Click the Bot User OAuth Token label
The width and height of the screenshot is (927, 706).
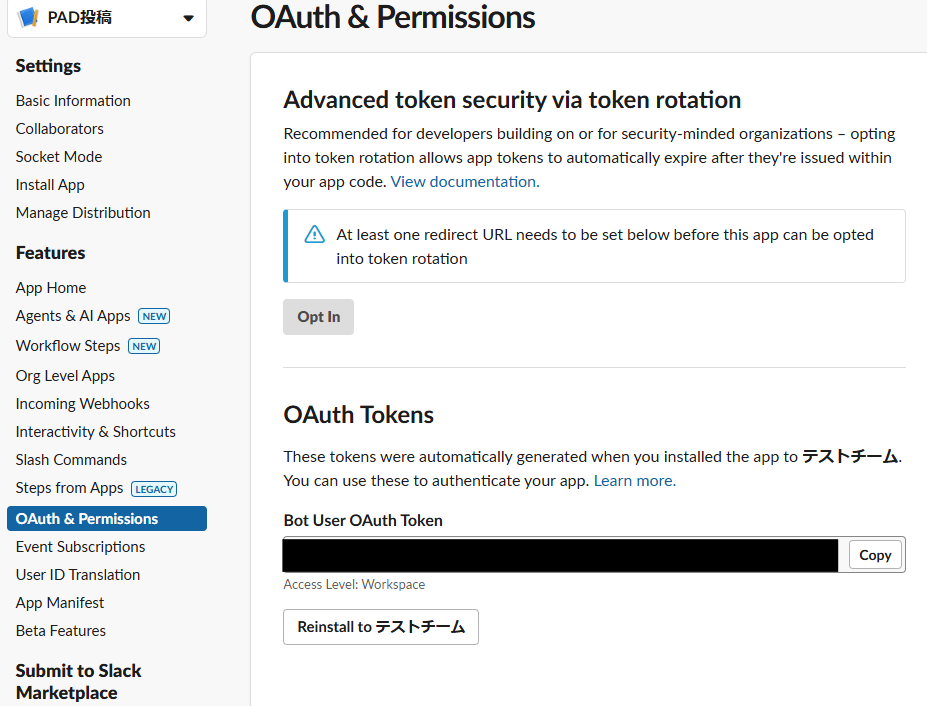click(363, 520)
